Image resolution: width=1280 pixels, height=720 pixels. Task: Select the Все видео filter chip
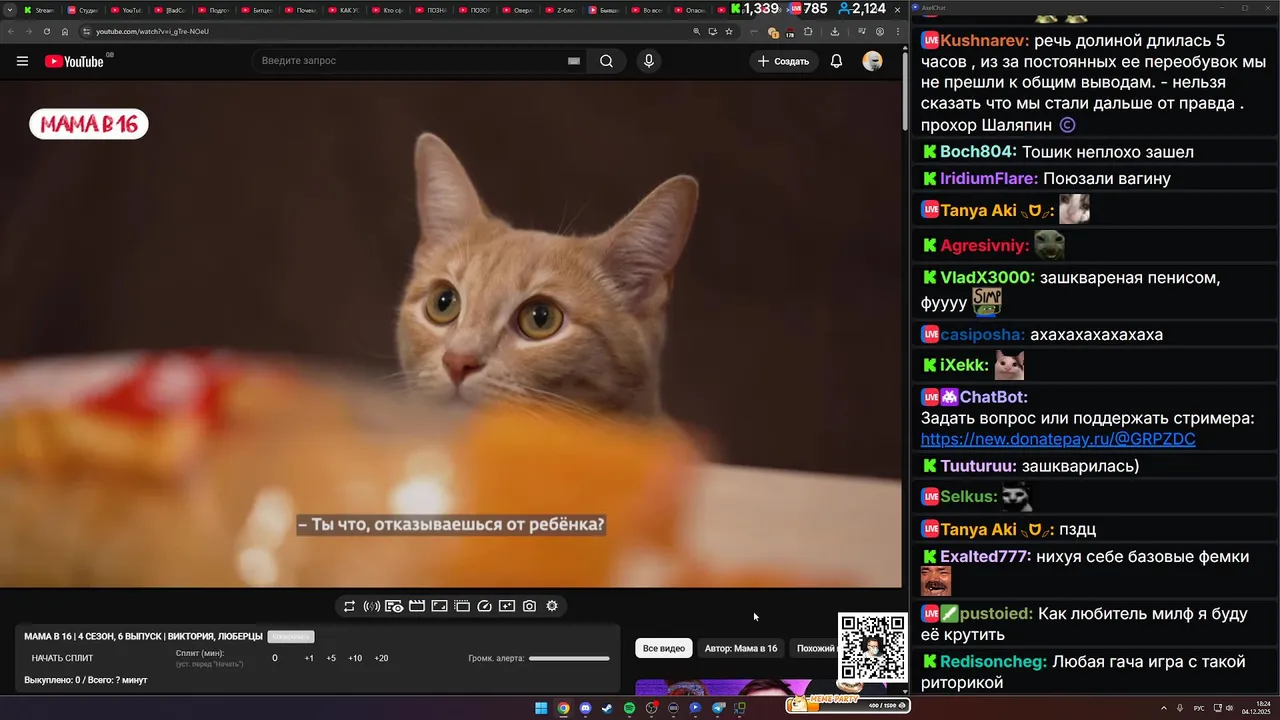[664, 649]
